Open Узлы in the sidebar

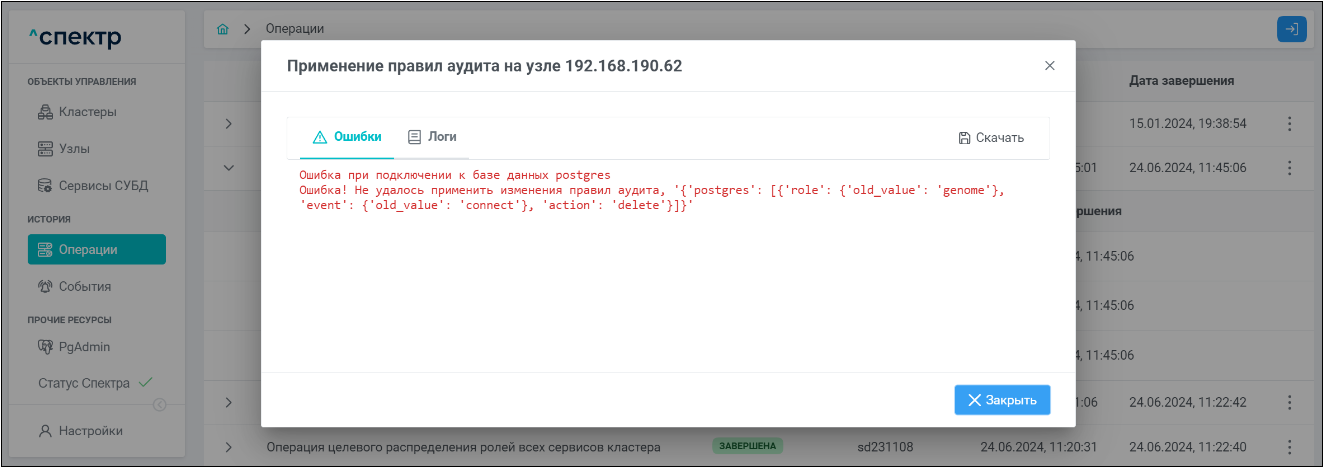point(73,149)
